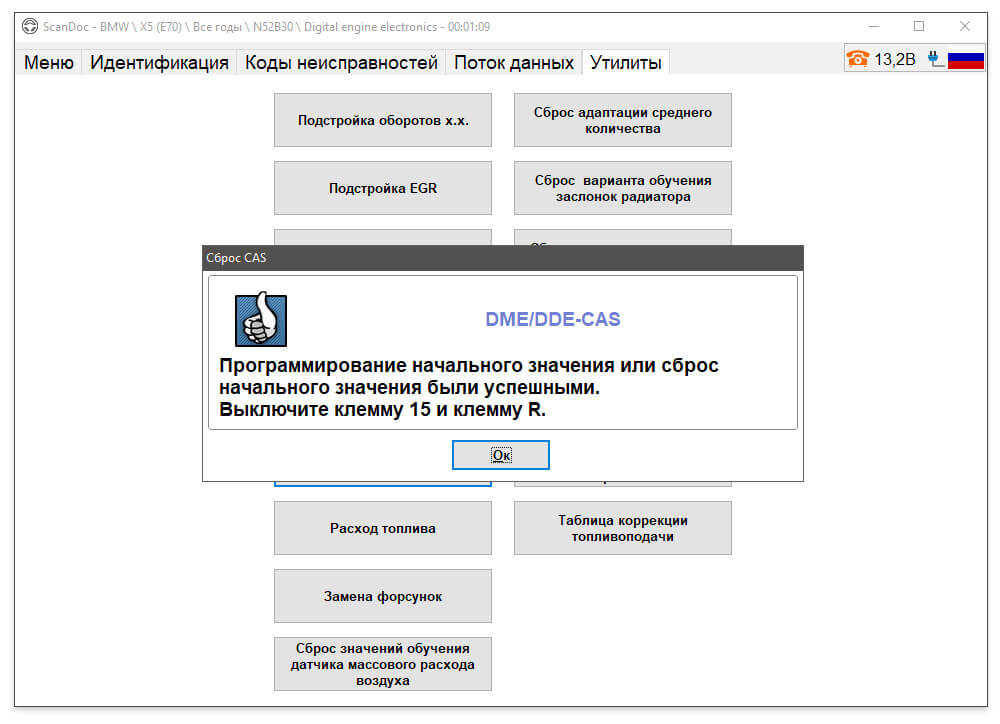The height and width of the screenshot is (724, 1000).
Task: Select the Утилиты tab
Action: [x=626, y=63]
